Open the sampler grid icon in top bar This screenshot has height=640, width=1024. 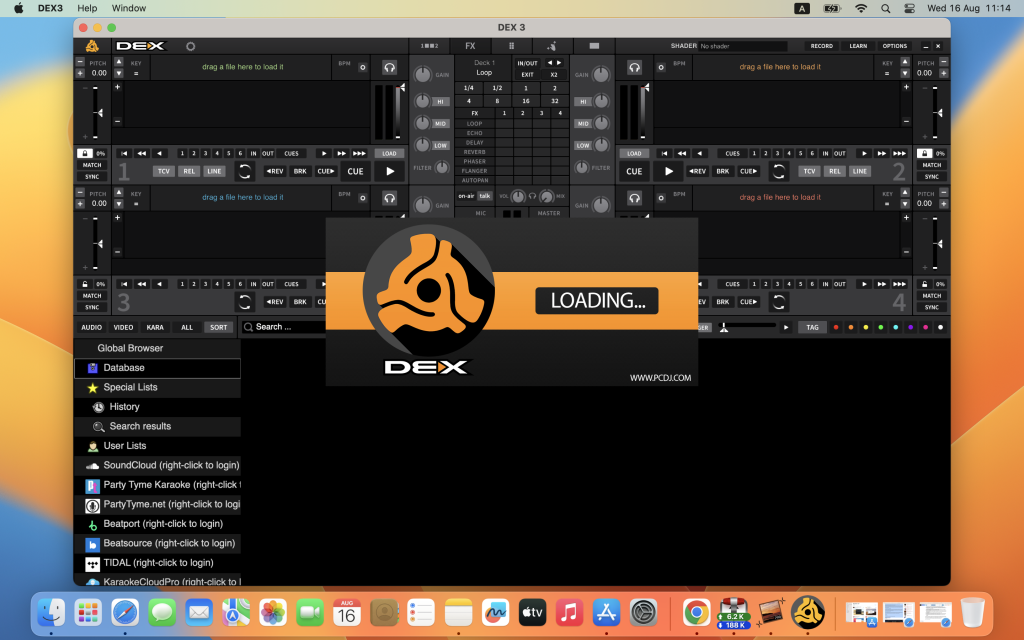click(x=511, y=46)
